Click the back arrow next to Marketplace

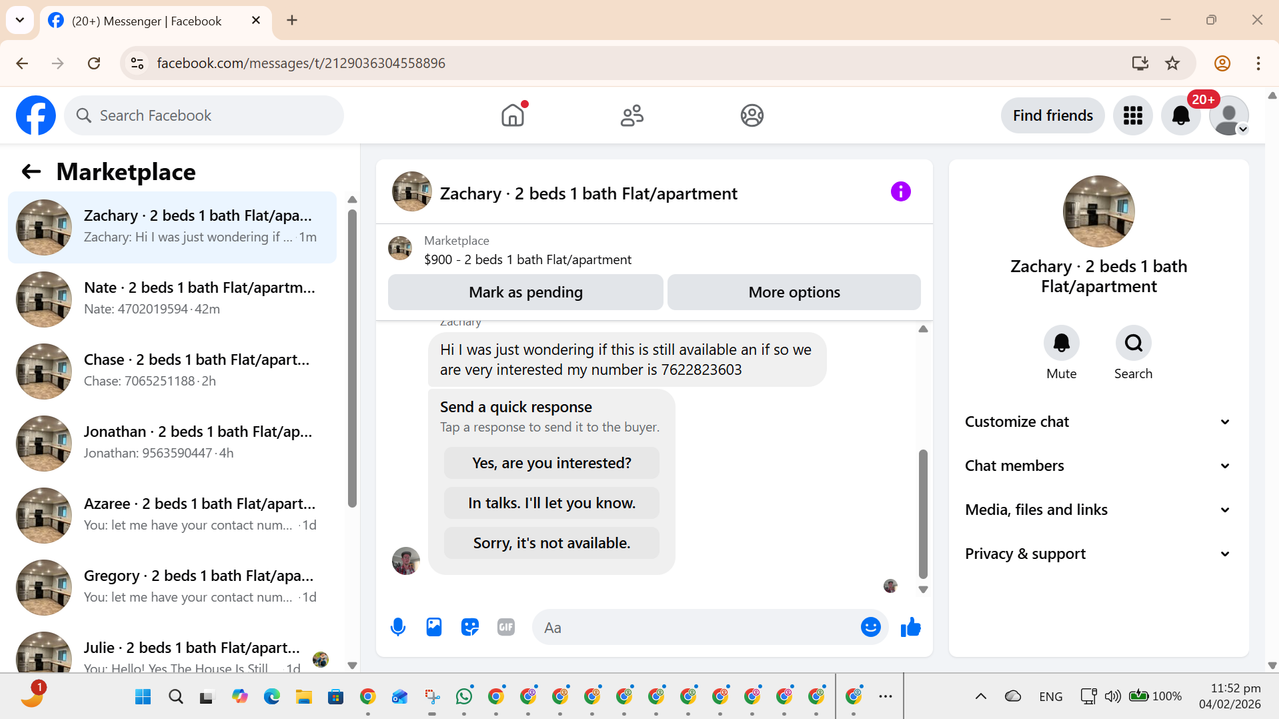click(x=31, y=172)
